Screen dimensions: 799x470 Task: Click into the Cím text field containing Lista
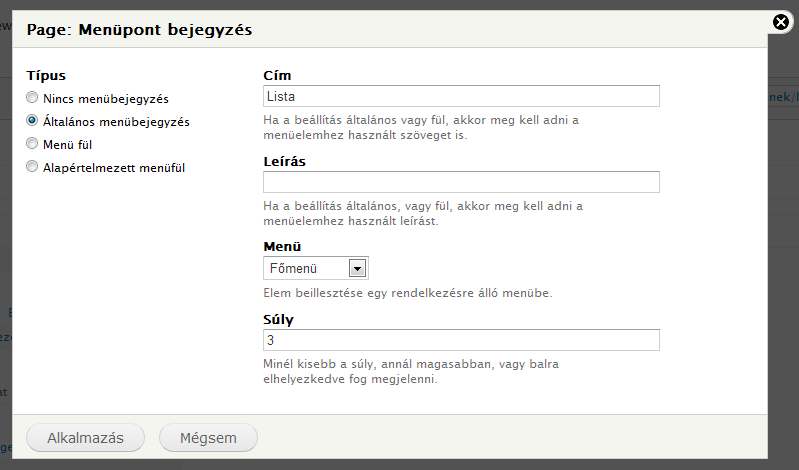tap(461, 96)
